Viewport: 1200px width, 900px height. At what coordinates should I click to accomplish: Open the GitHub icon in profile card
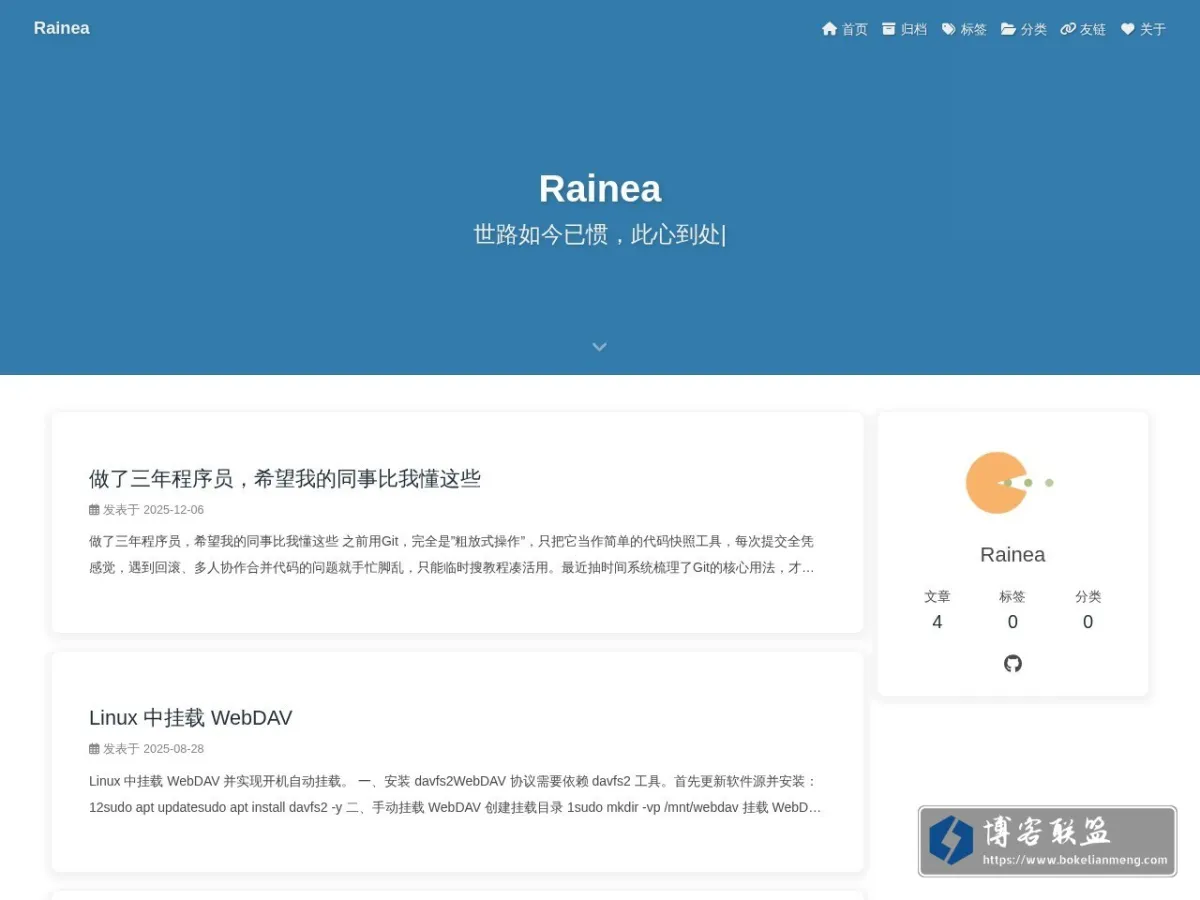pos(1013,664)
